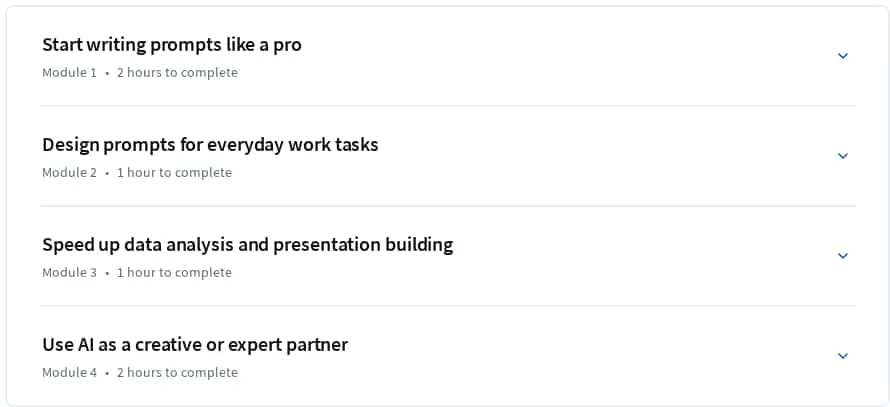Click the 'Module 1' label

point(69,73)
